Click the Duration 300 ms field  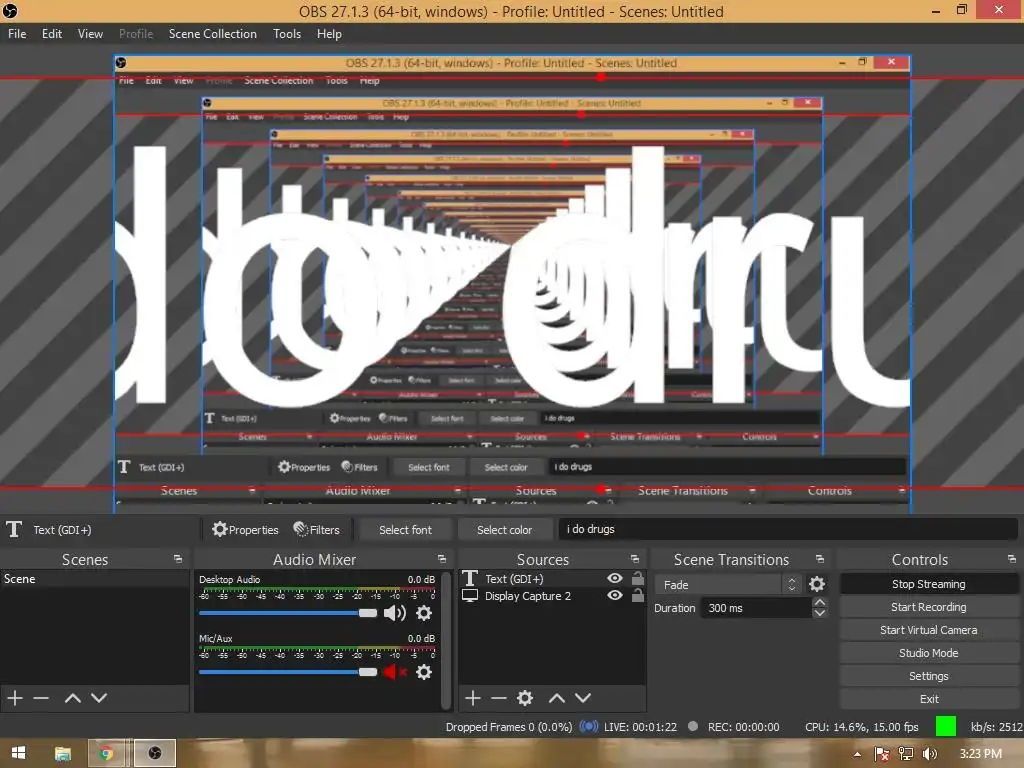click(x=756, y=608)
